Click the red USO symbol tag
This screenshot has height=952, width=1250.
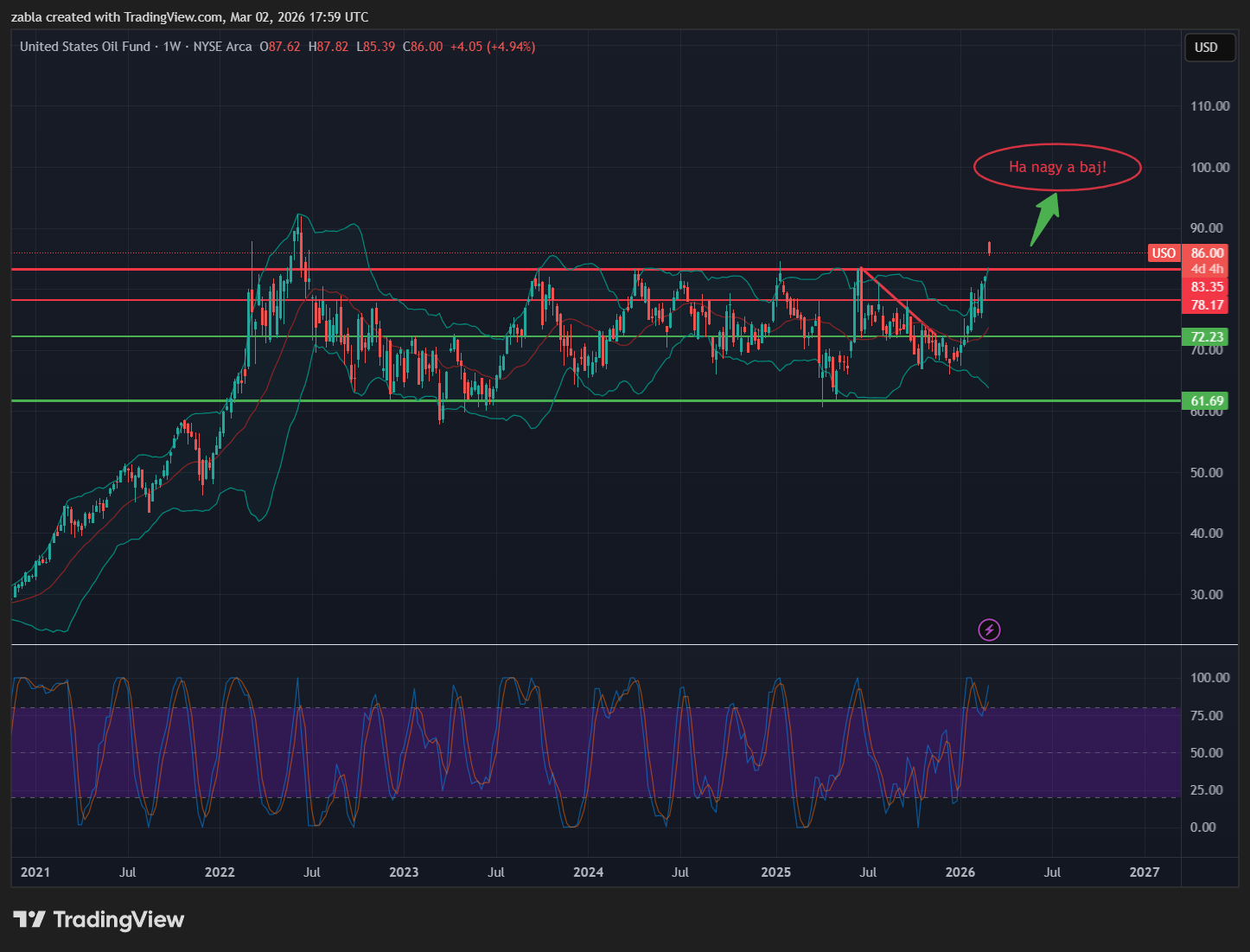click(1164, 253)
